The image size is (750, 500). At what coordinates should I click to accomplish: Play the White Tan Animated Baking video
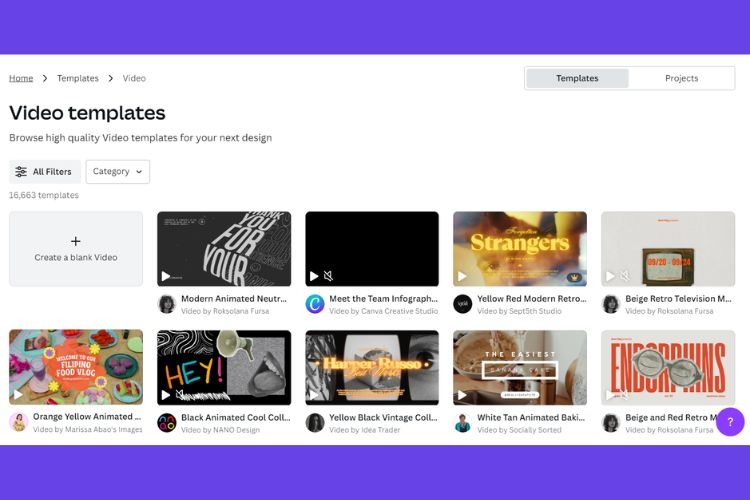pos(462,395)
